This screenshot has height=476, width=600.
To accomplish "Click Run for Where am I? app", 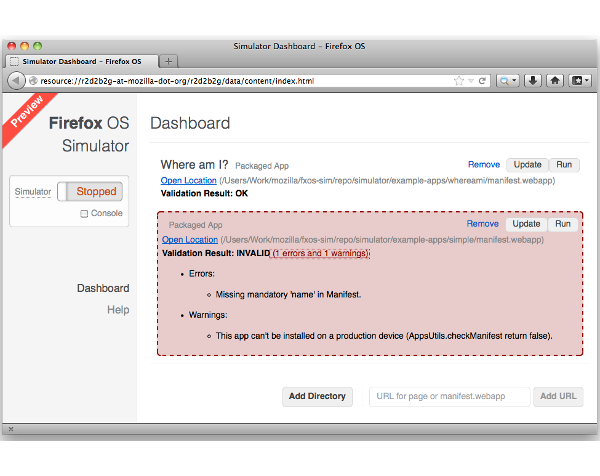I will 564,164.
